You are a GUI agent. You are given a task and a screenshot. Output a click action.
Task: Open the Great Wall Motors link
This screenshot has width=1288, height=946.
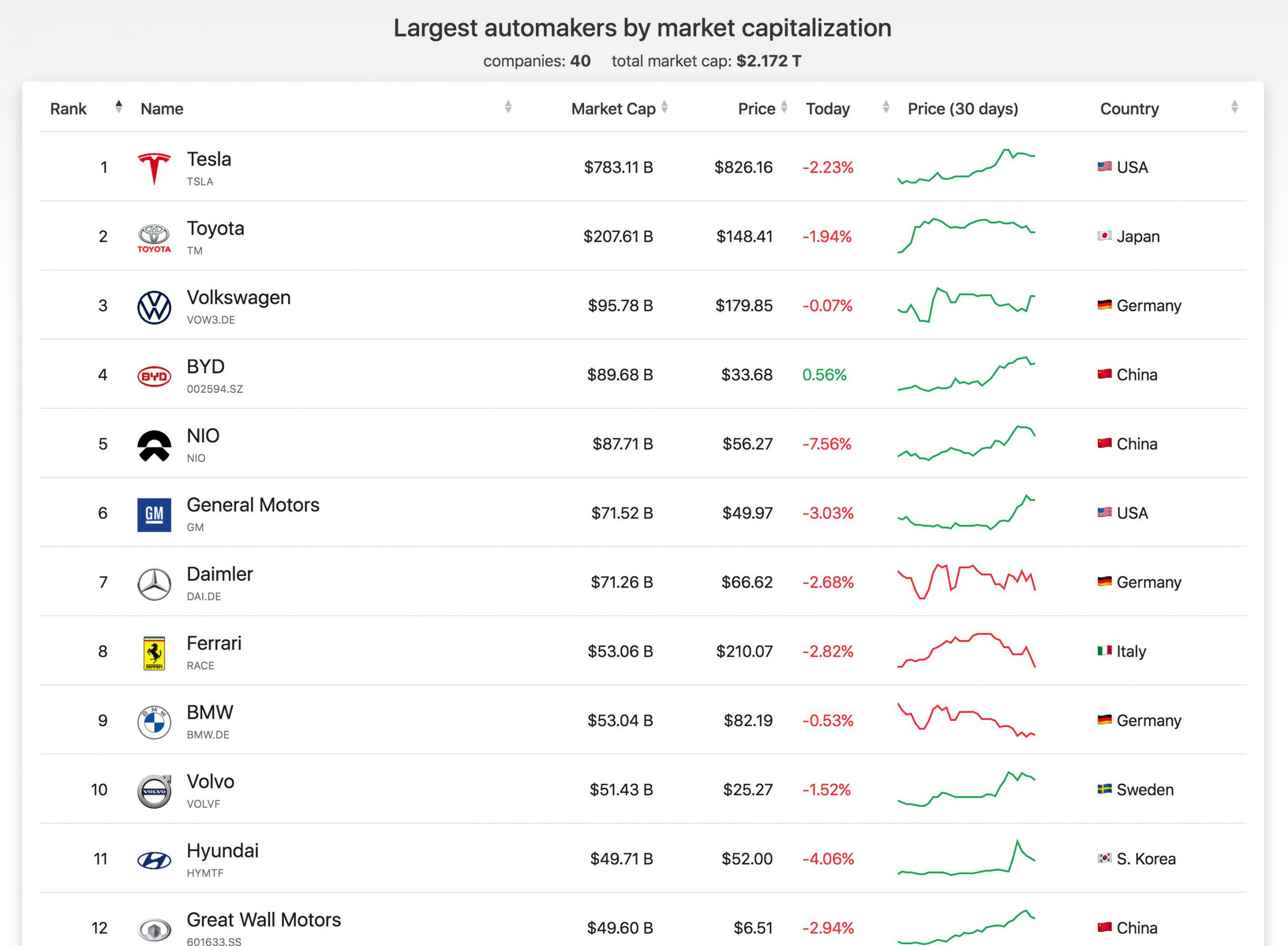pyautogui.click(x=264, y=920)
